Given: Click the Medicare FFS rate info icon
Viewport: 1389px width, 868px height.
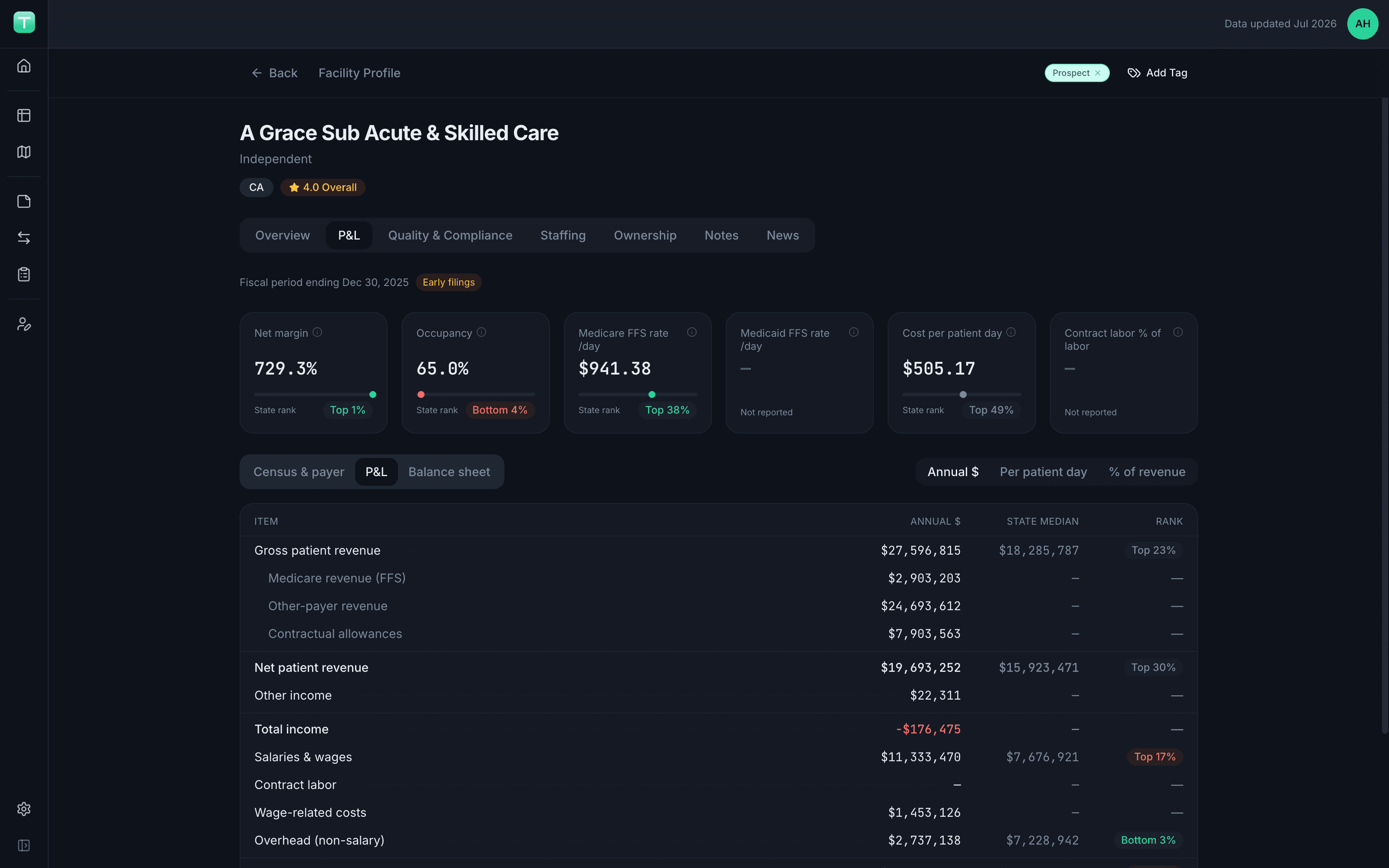Looking at the screenshot, I should 691,332.
